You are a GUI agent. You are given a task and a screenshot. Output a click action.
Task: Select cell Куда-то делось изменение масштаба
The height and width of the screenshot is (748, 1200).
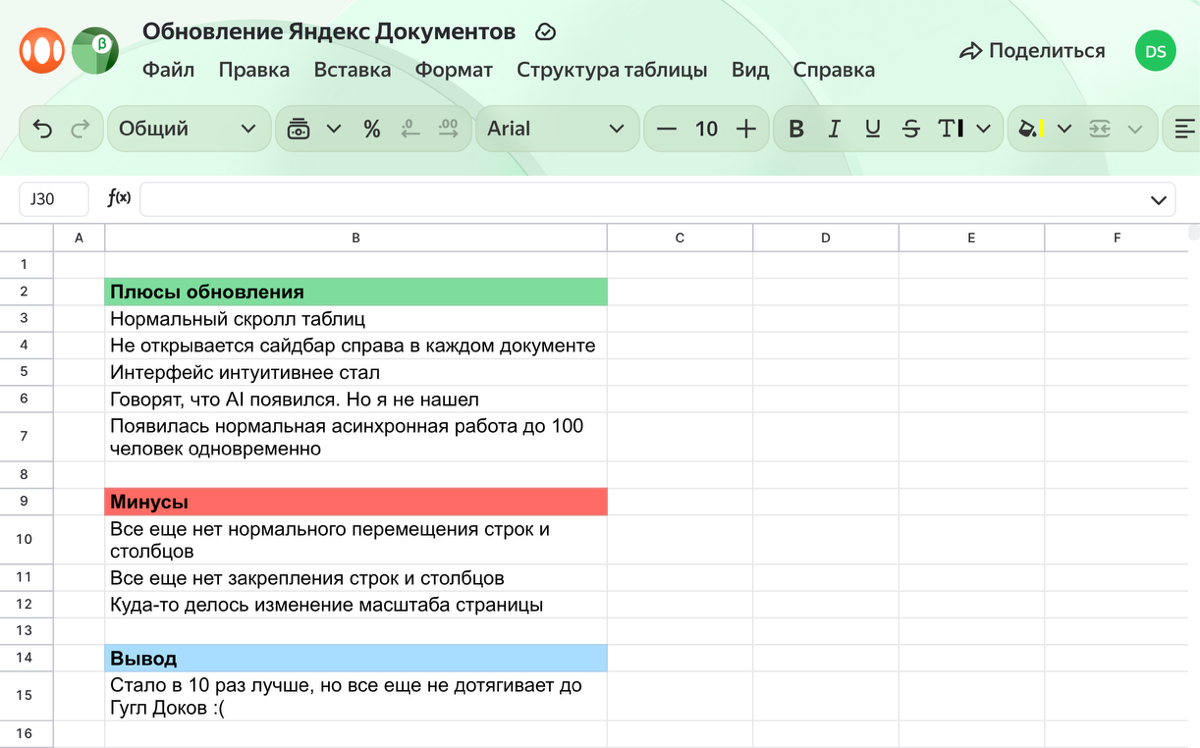[x=356, y=605]
